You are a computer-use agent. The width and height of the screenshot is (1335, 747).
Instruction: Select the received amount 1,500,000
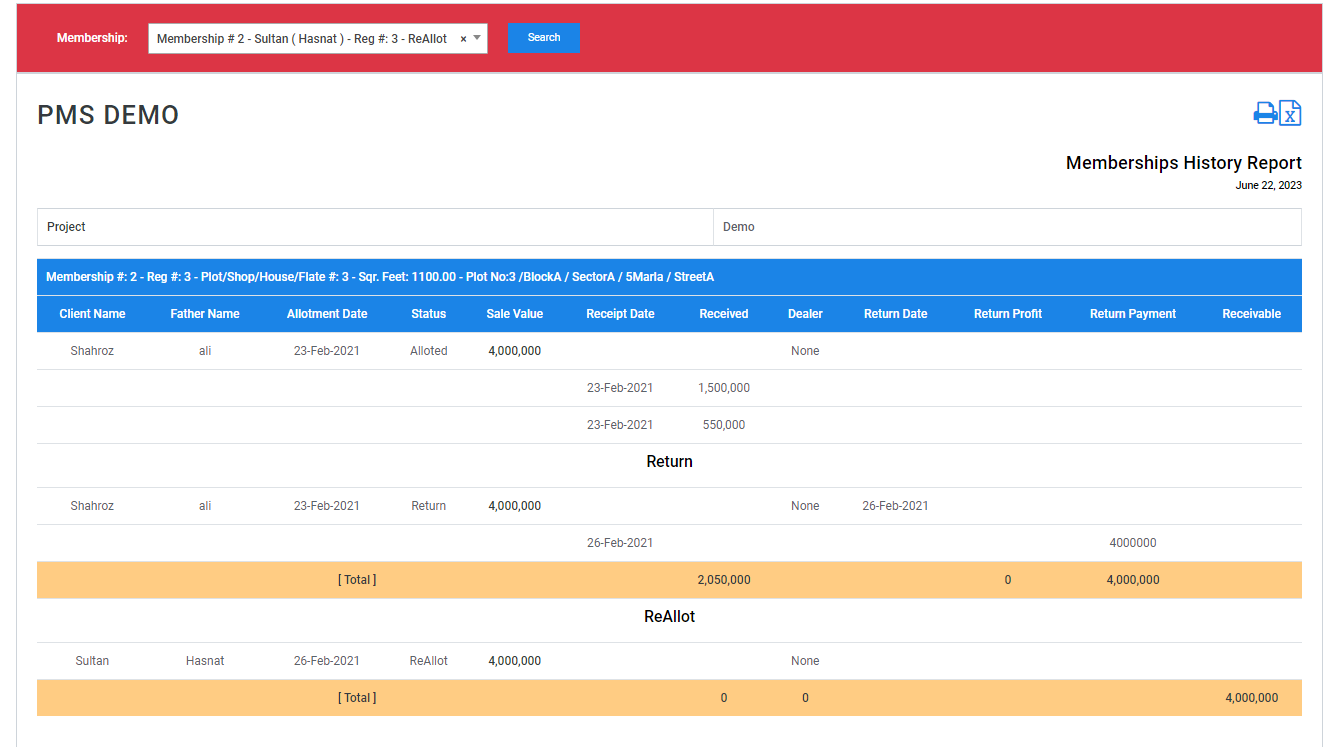click(724, 388)
